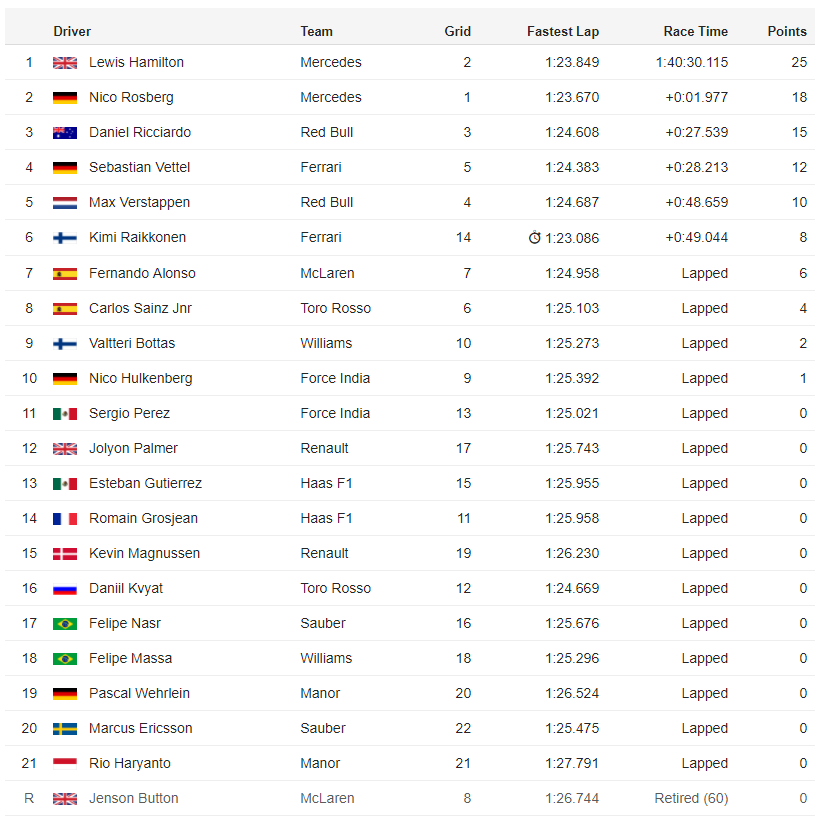
Task: Select the Grid column header
Action: 458,31
